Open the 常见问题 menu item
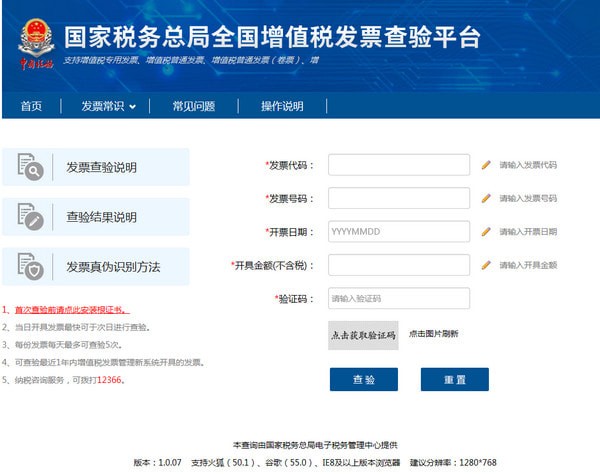Image resolution: width=600 pixels, height=474 pixels. (x=194, y=106)
